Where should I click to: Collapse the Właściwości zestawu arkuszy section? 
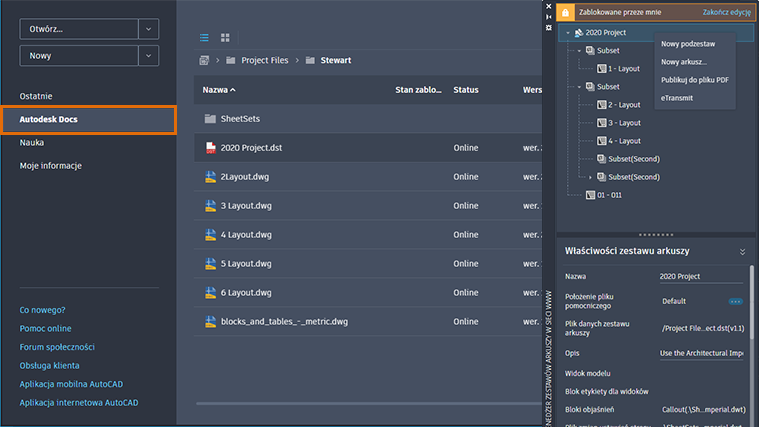point(742,252)
